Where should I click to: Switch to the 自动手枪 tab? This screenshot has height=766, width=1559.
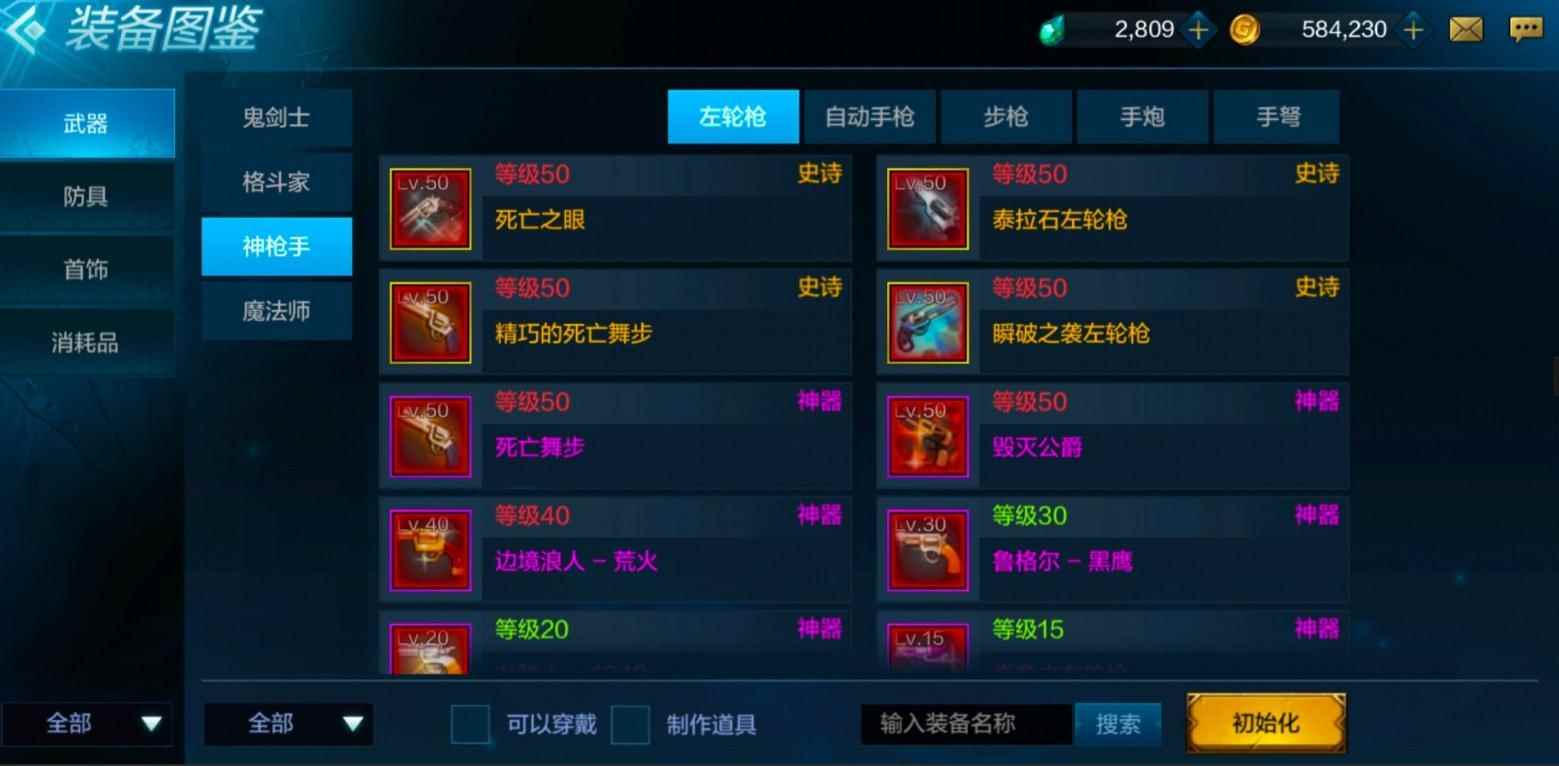pos(869,117)
